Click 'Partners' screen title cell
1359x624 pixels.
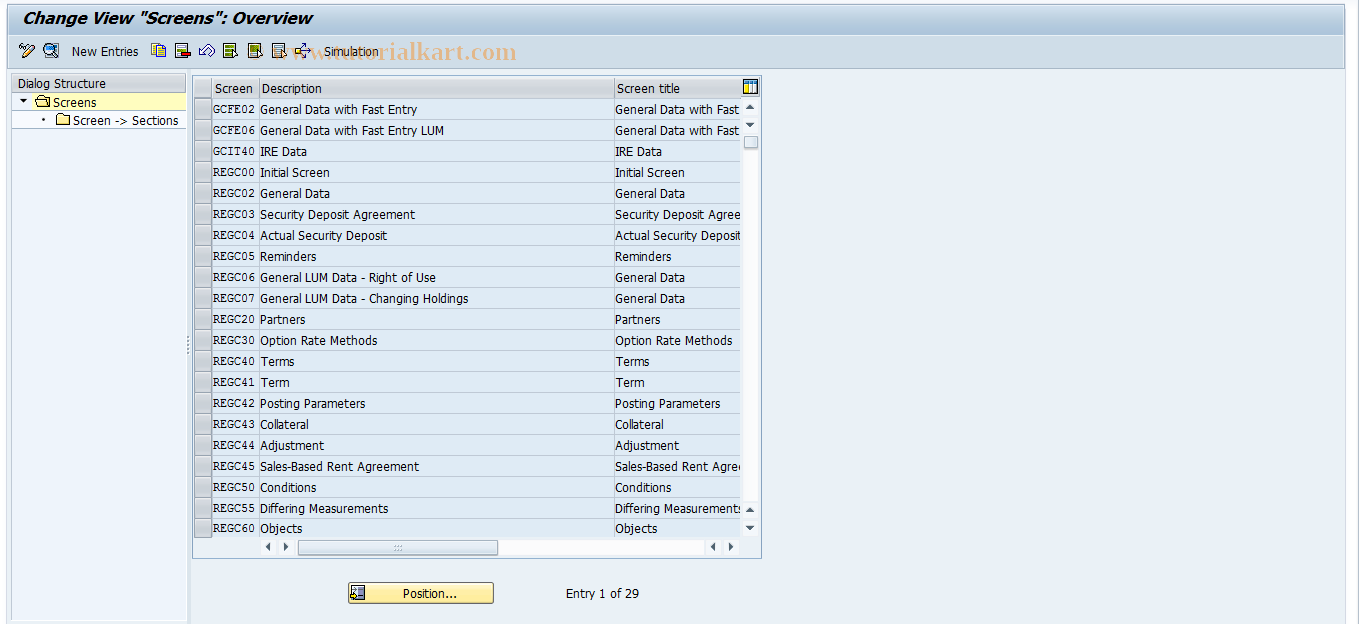point(678,320)
